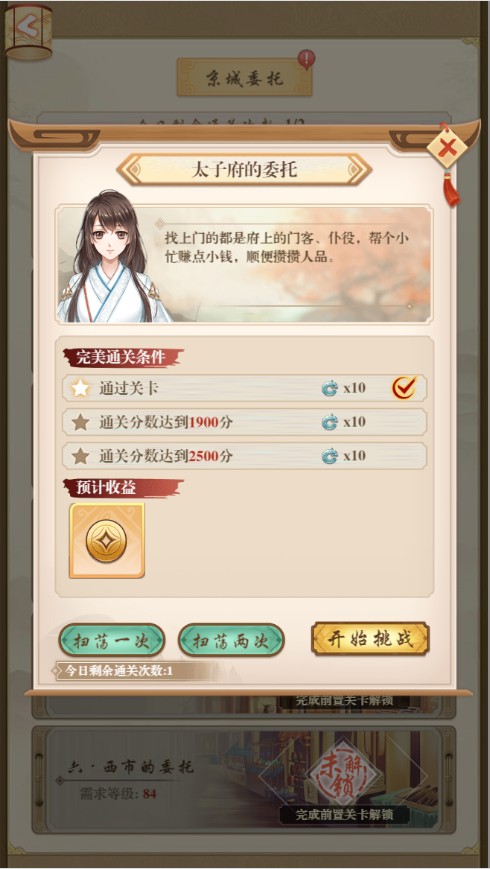The width and height of the screenshot is (490, 869).
Task: Start the challenge with 开始挑战
Action: (x=370, y=638)
